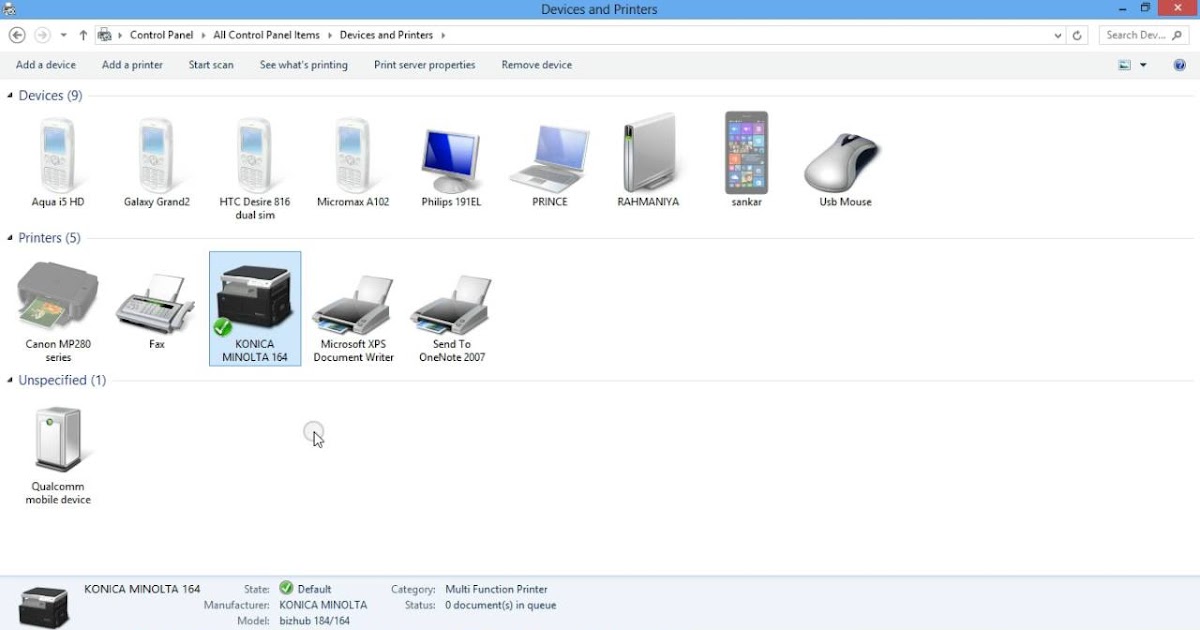
Task: Click 'Multi Function Printer' category value
Action: 496,589
